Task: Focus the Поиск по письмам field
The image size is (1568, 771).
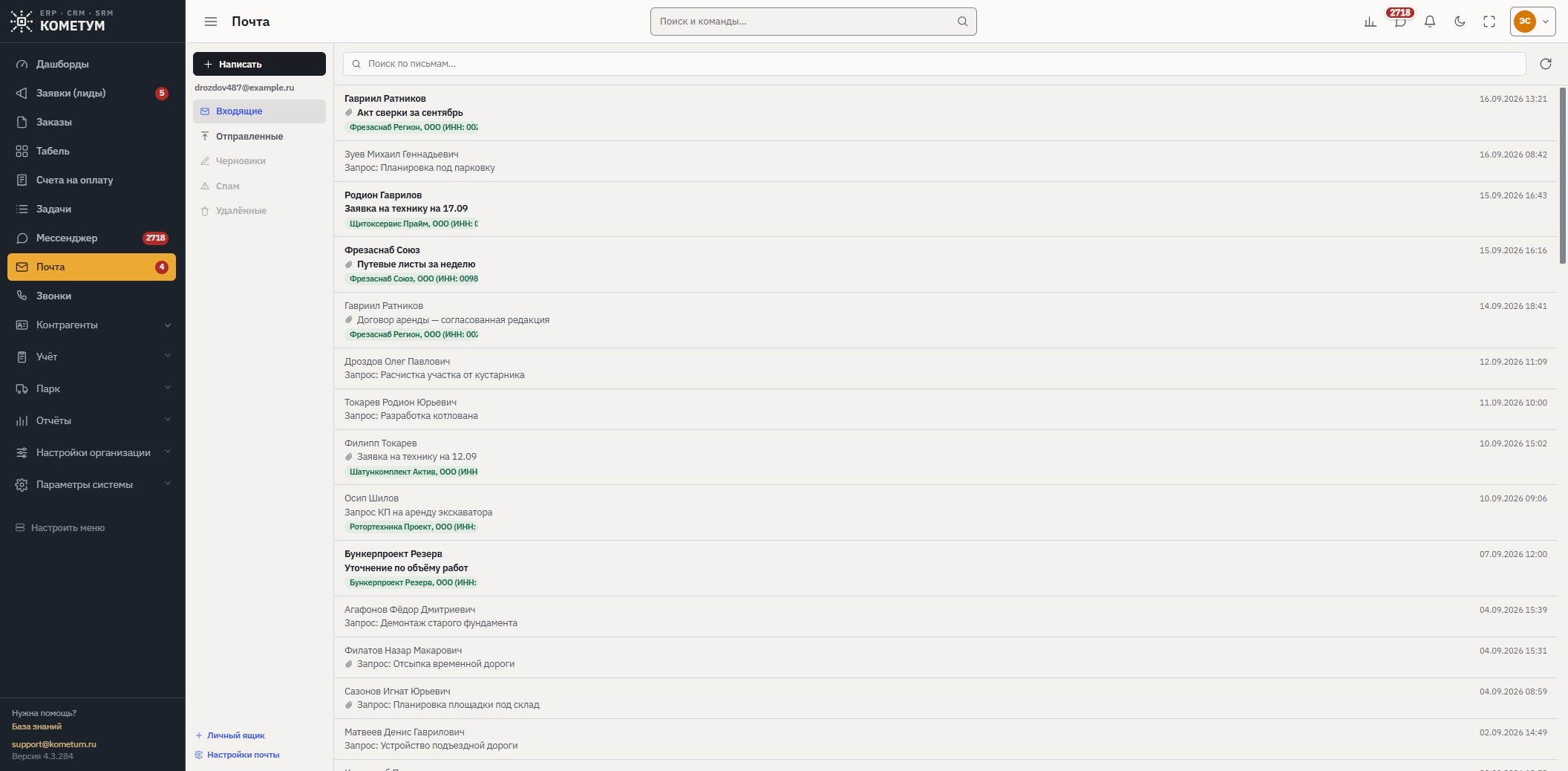Action: click(x=934, y=64)
